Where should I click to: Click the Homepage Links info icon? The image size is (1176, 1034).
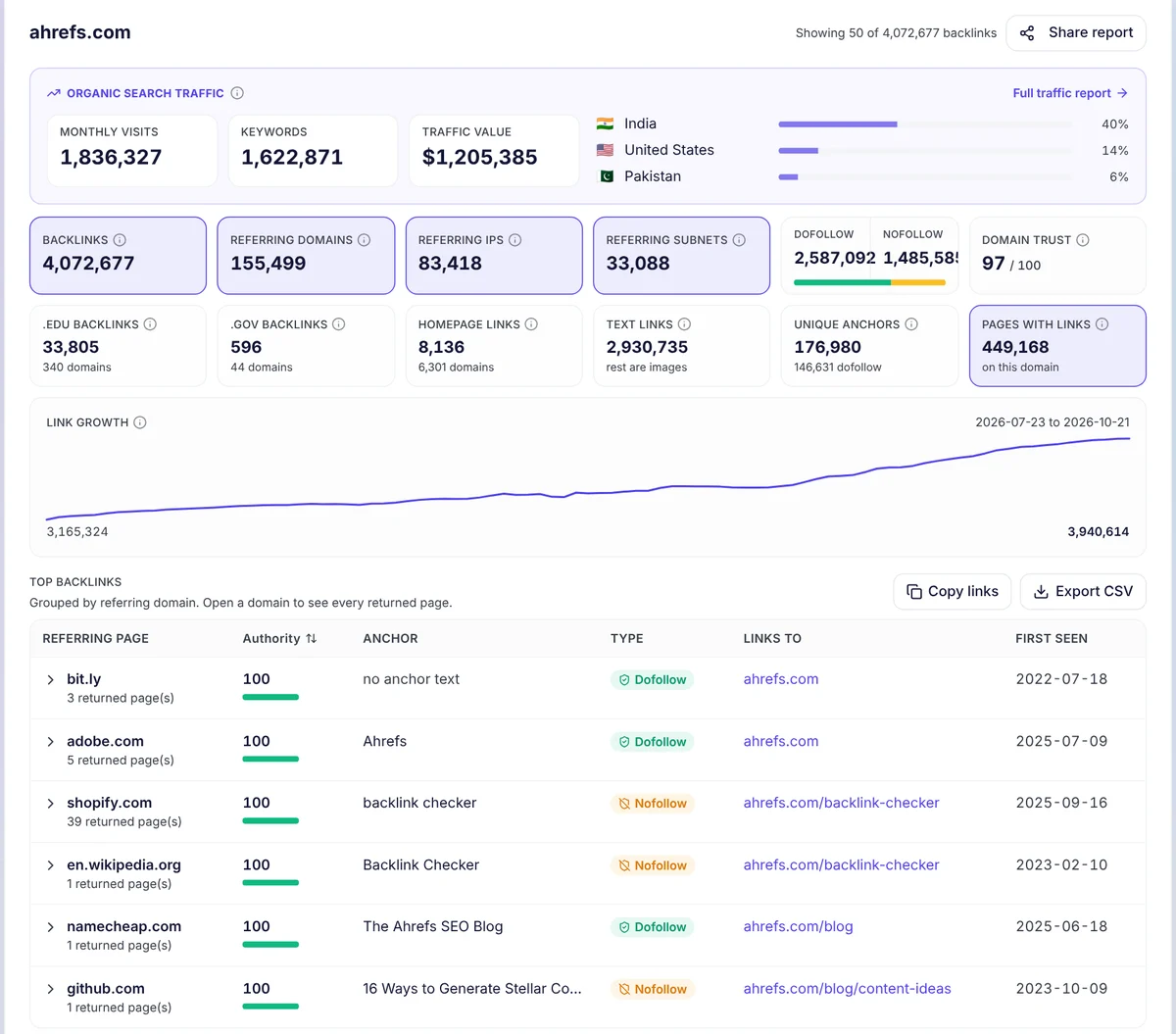click(531, 324)
